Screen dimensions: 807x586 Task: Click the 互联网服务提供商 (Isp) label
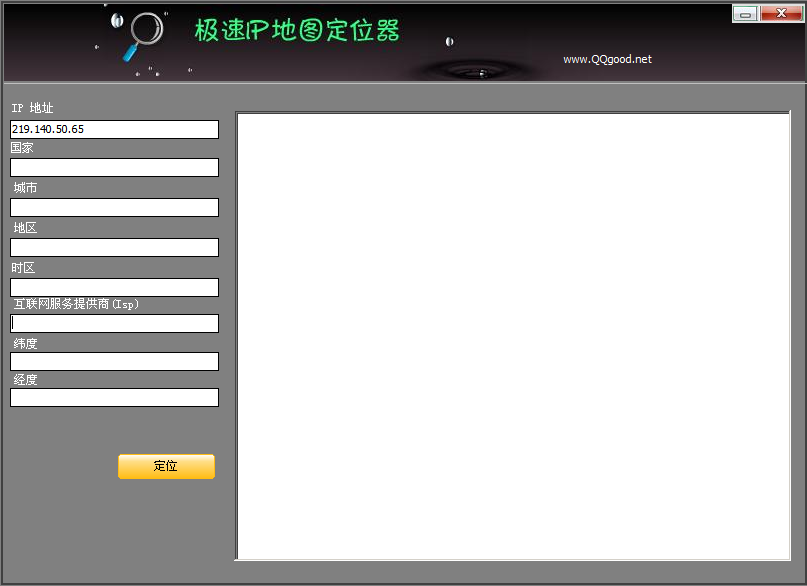(76, 304)
